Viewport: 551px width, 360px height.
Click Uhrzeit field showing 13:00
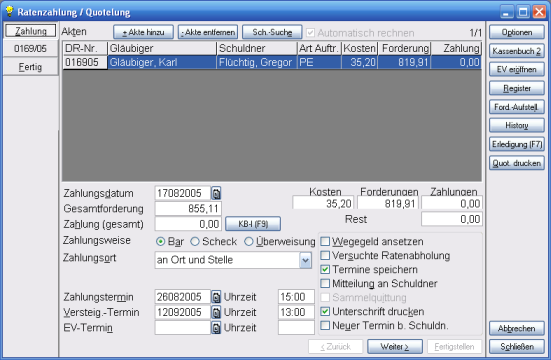[x=296, y=312]
